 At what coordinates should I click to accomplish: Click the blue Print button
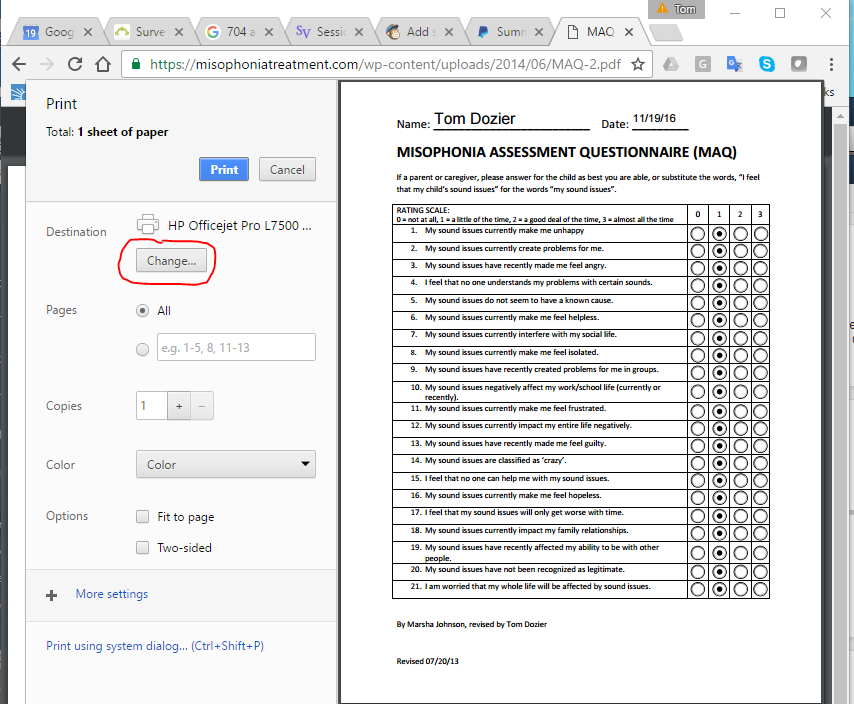[224, 169]
